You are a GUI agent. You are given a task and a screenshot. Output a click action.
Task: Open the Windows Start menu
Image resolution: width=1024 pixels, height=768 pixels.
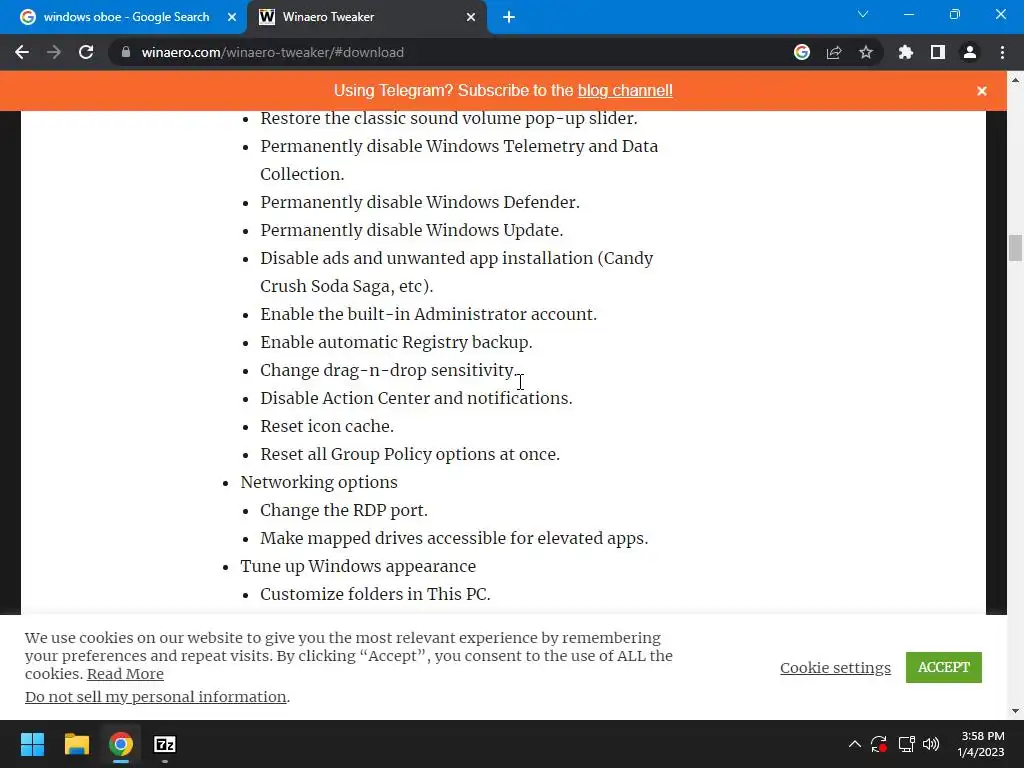pyautogui.click(x=32, y=744)
